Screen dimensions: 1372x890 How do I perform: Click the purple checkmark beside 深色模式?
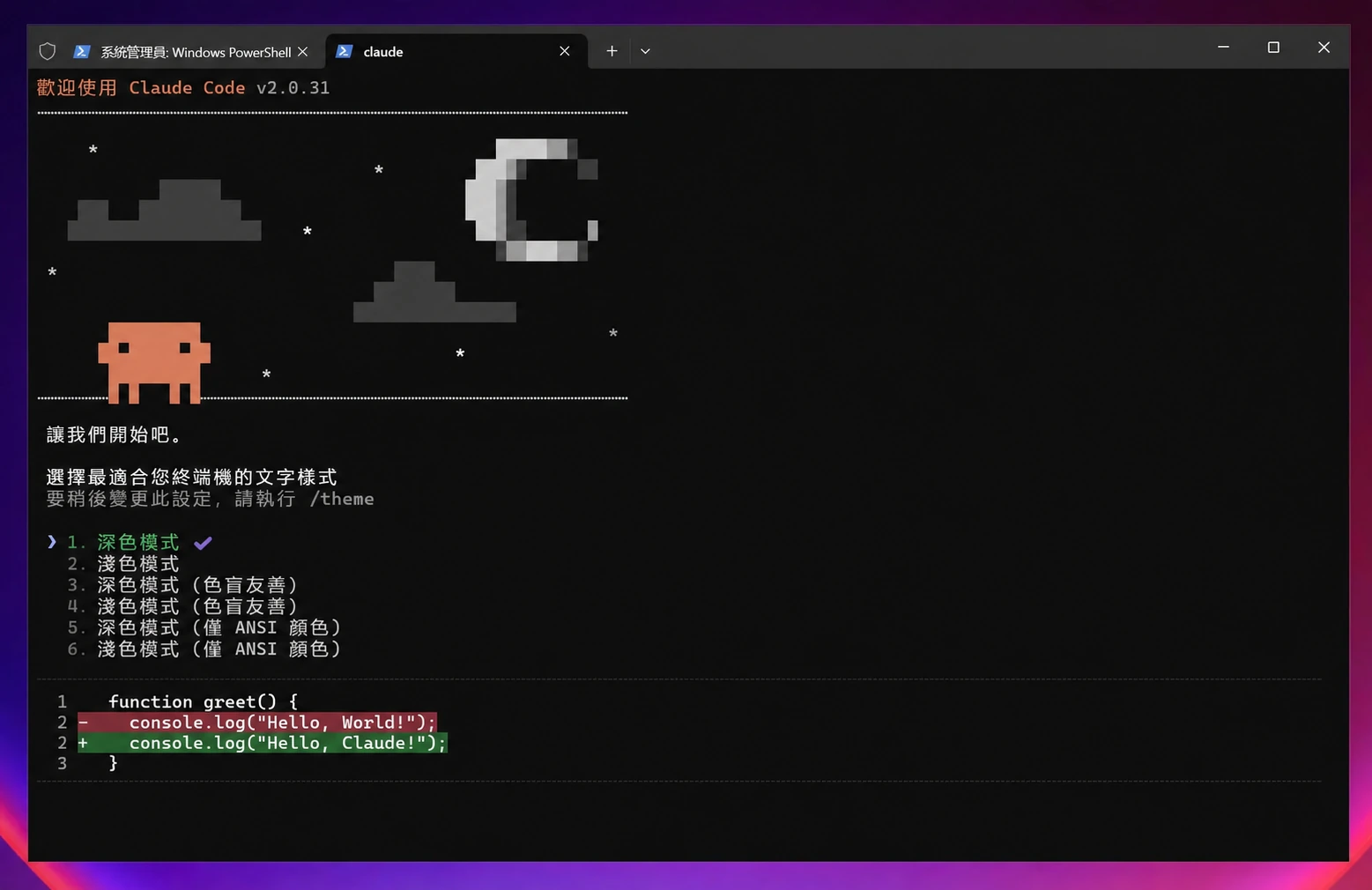pos(203,543)
